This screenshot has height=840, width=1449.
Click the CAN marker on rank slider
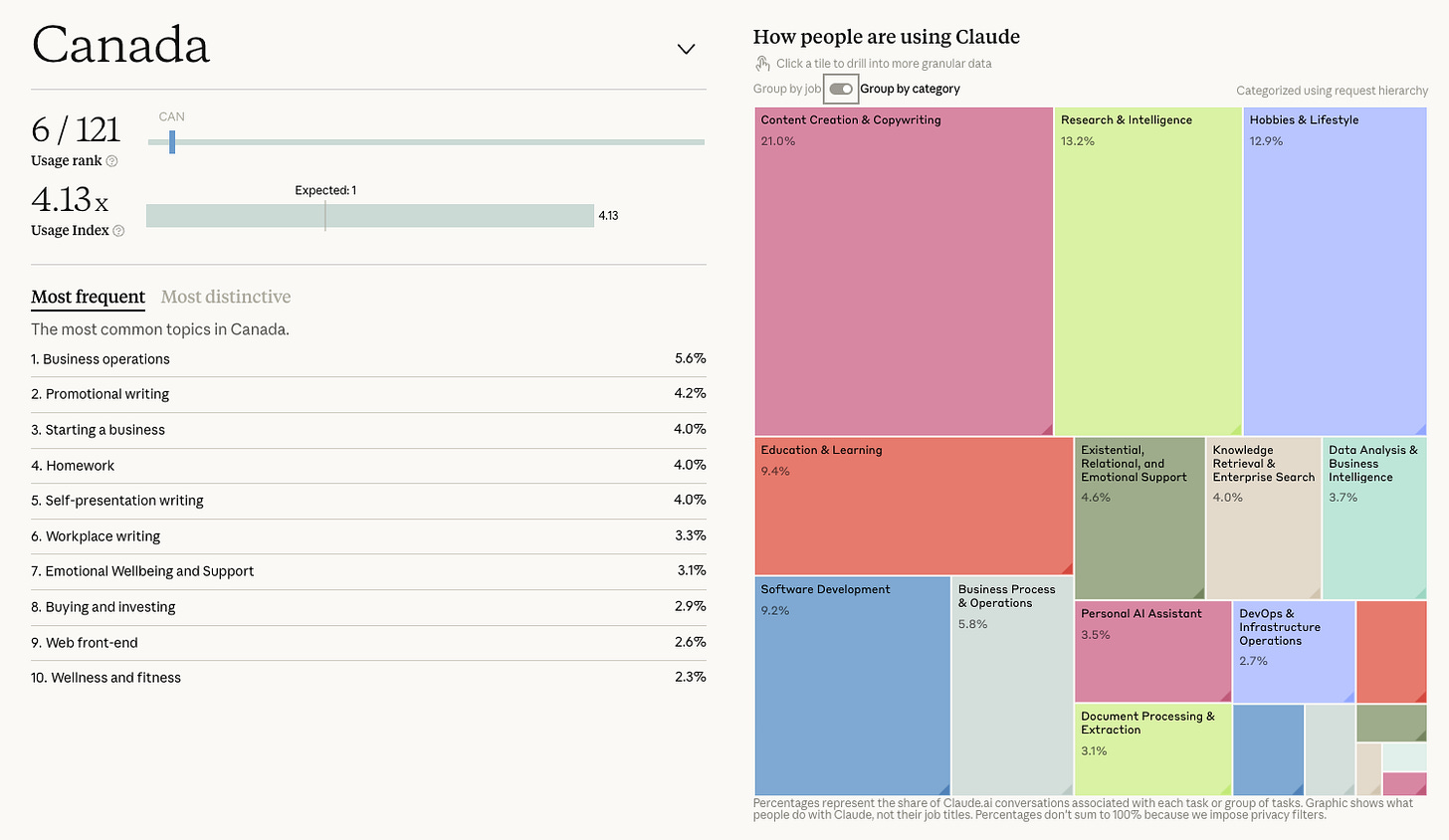coord(172,142)
